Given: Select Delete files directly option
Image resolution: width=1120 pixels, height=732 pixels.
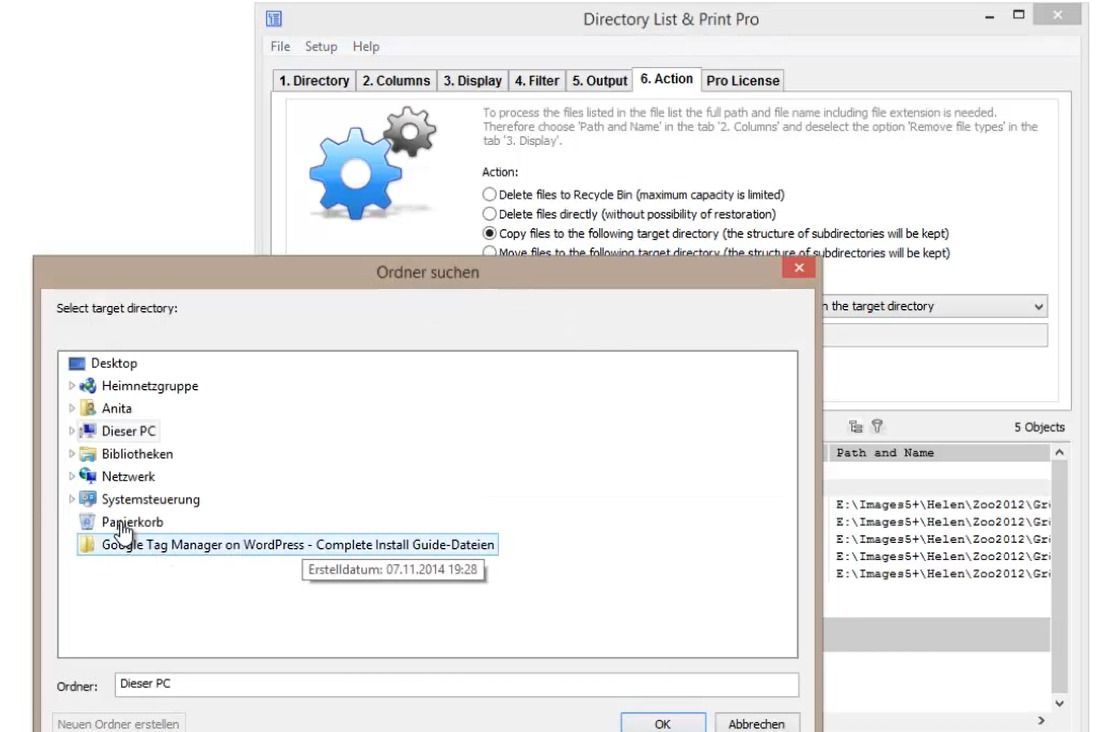Looking at the screenshot, I should coord(489,214).
